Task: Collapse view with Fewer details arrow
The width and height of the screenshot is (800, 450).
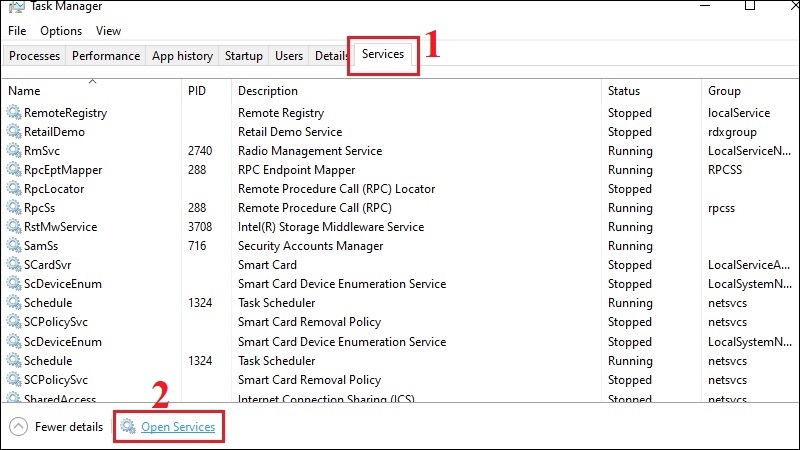Action: tap(18, 427)
